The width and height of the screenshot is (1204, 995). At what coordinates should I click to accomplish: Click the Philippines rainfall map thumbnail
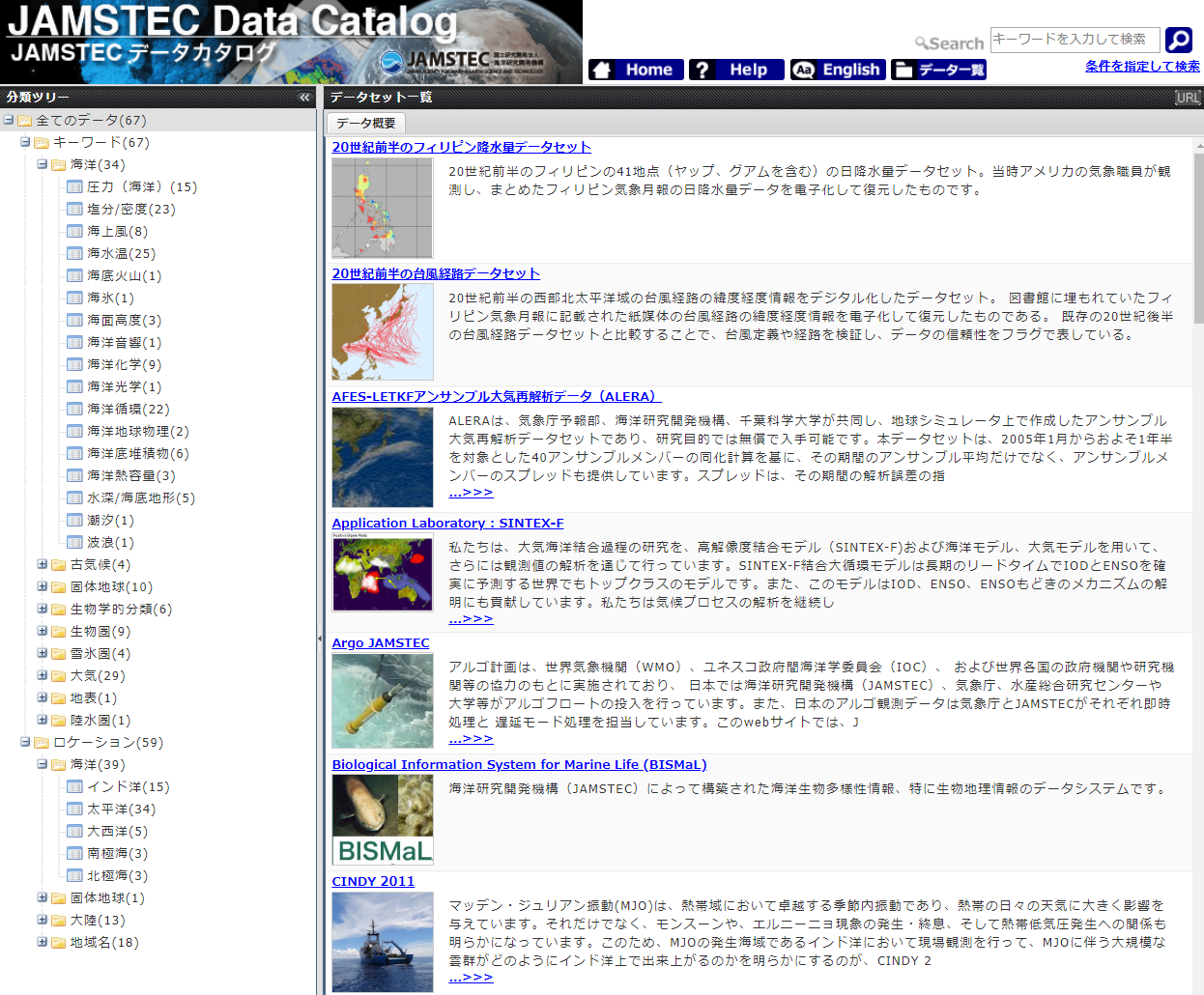[383, 208]
